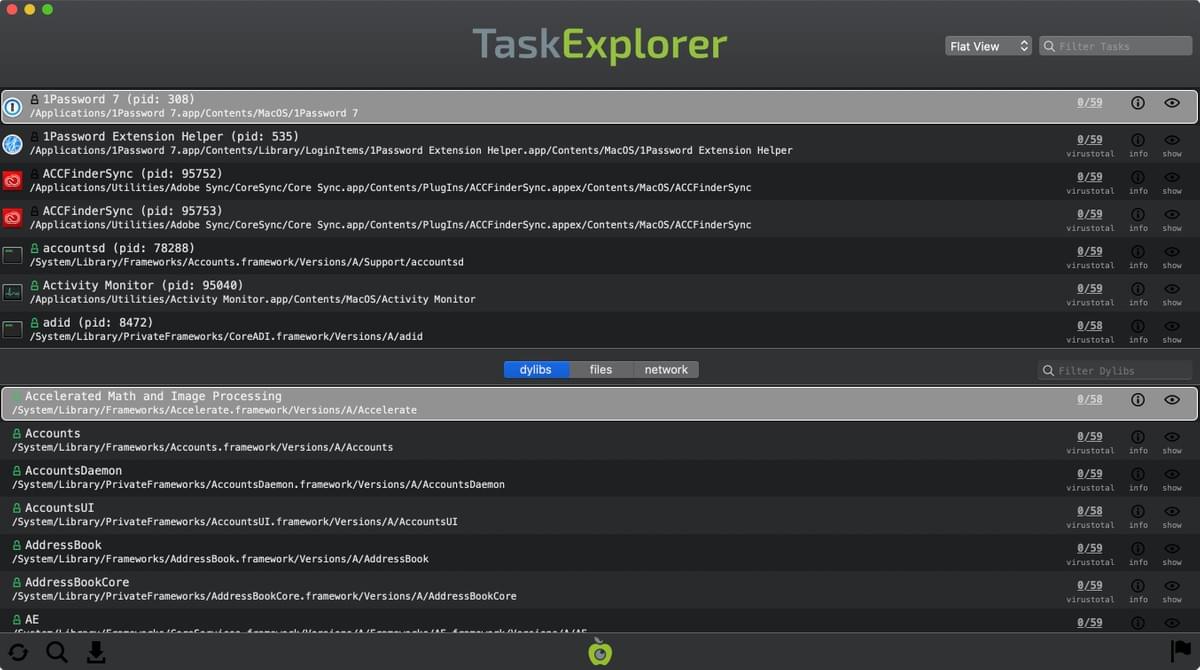Switch to the dylibs tab

point(536,370)
